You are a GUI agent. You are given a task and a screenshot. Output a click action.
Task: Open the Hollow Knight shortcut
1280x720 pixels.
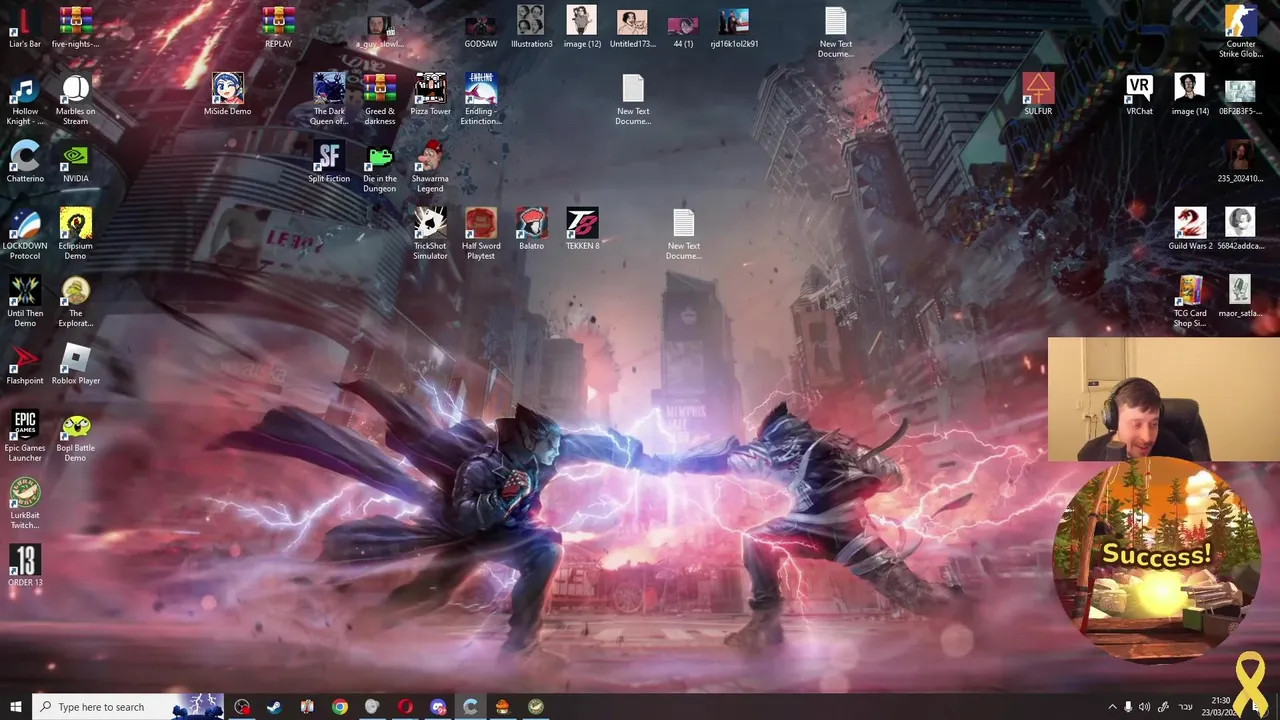(x=25, y=99)
